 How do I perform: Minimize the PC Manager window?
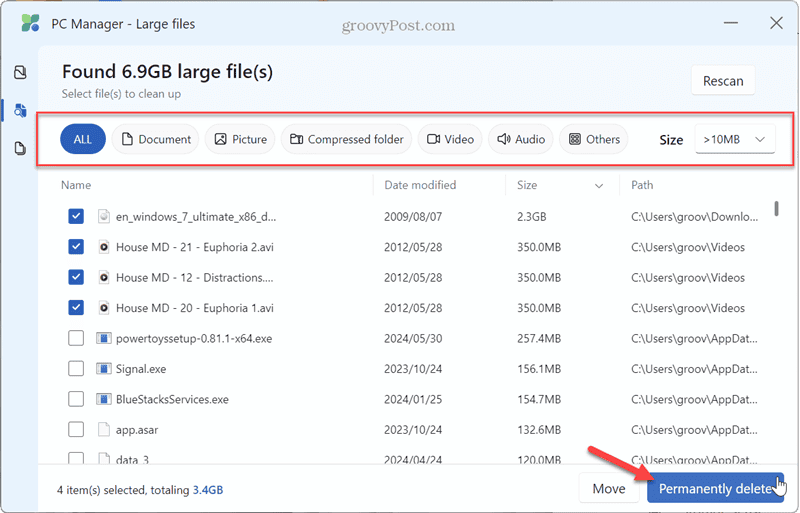click(731, 23)
